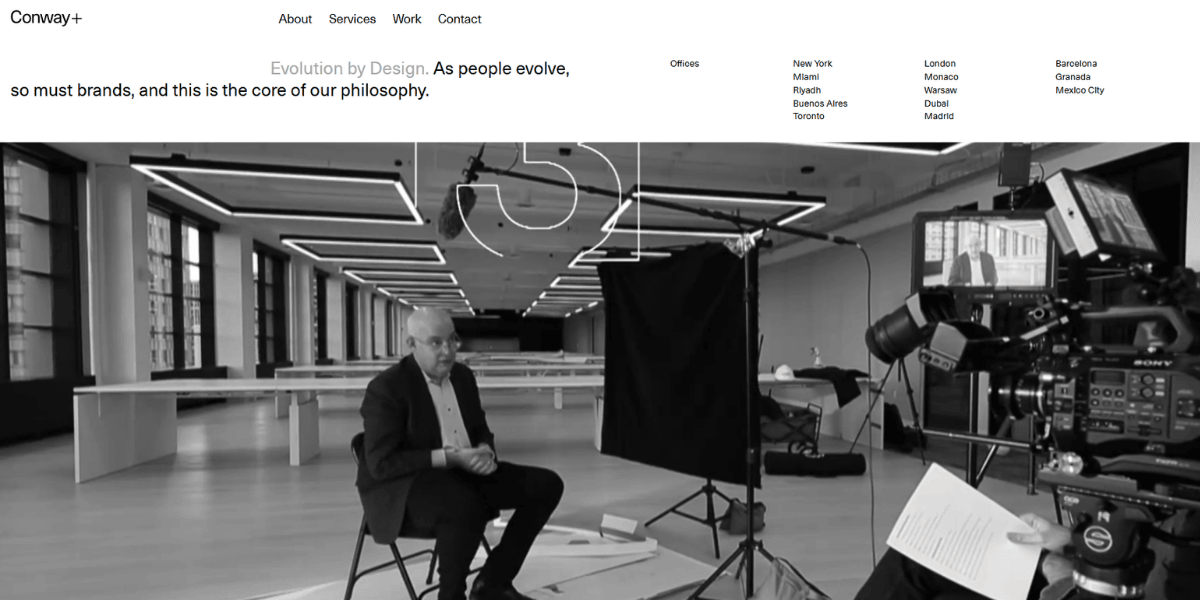Select the Warsaw office link

[x=940, y=90]
